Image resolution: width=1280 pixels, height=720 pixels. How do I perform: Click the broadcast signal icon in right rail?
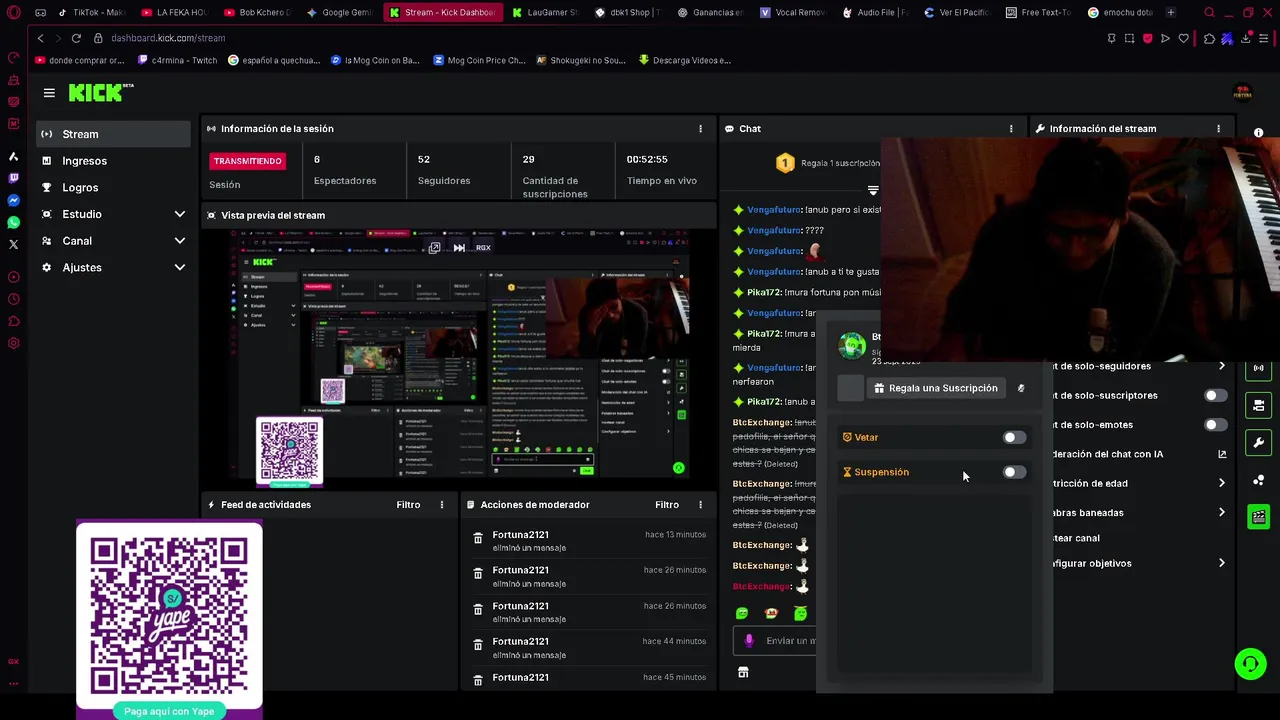(x=1259, y=368)
